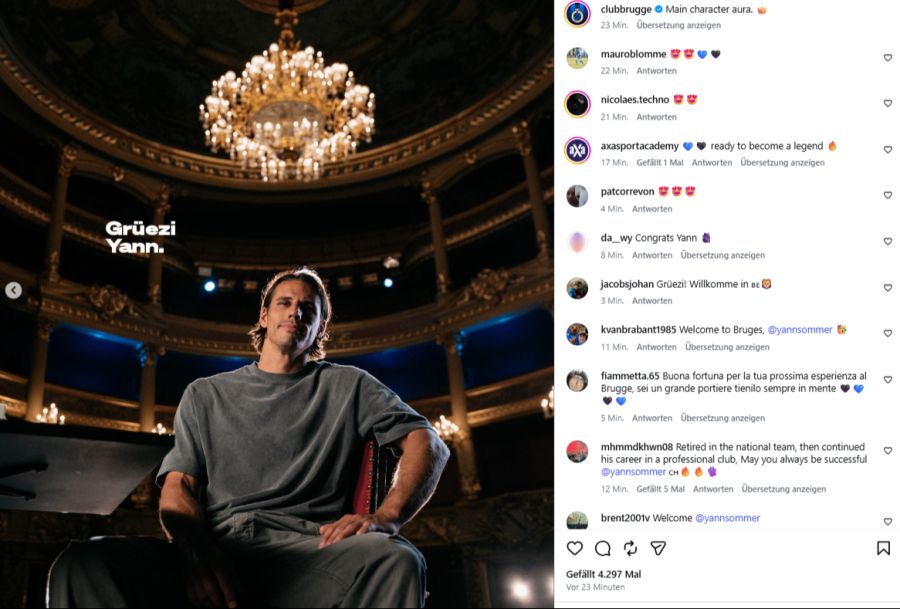Viewport: 900px width, 609px height.
Task: View likes on mhmmdkhwn08's comment, Gefällt 5 Mal
Action: click(660, 489)
